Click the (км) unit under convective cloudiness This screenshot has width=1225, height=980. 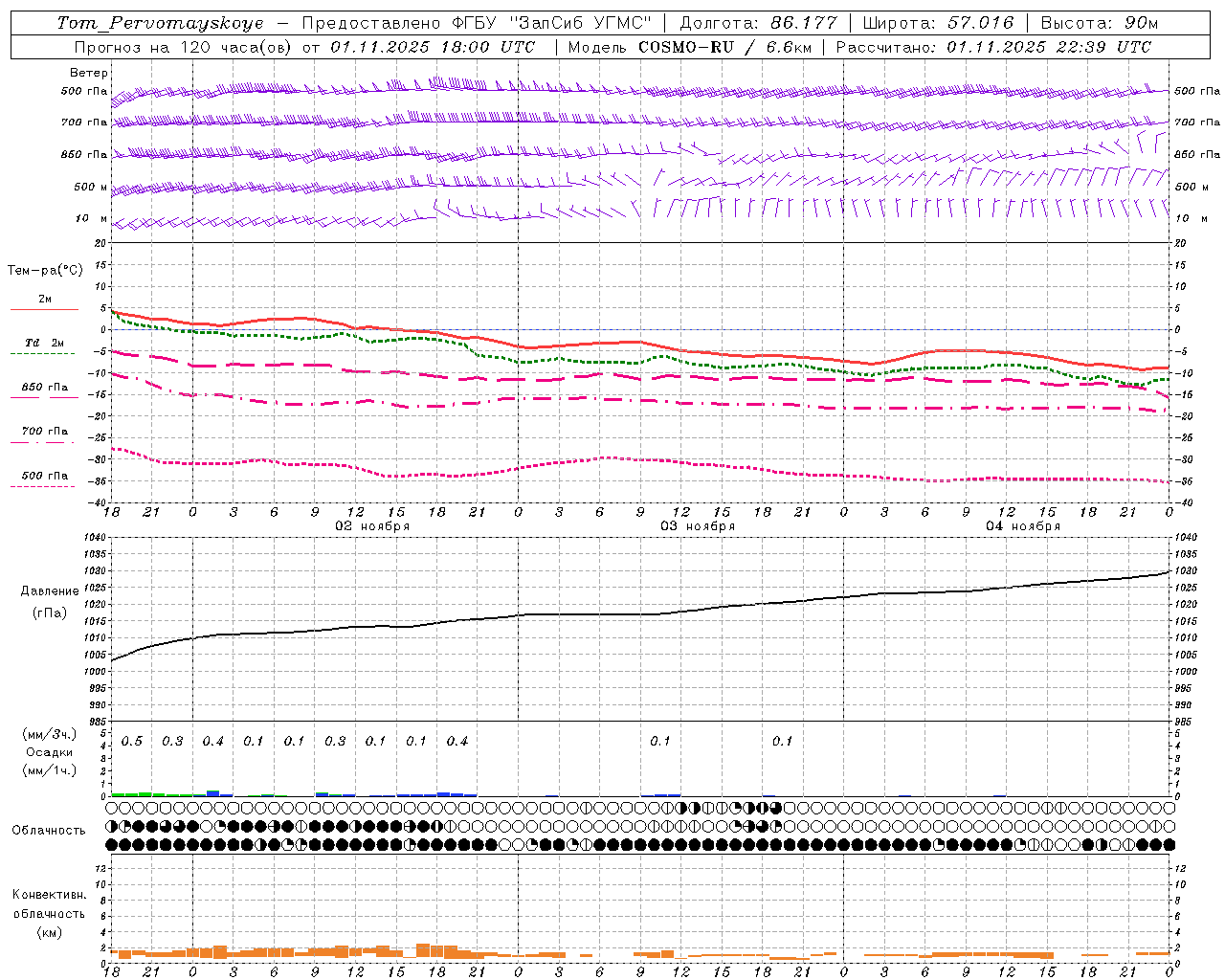click(x=50, y=931)
